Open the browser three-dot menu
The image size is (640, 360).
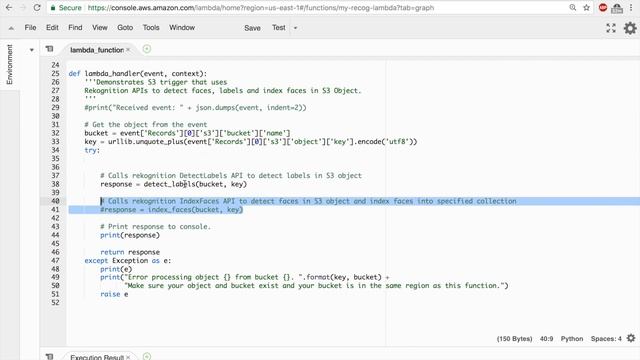click(631, 8)
